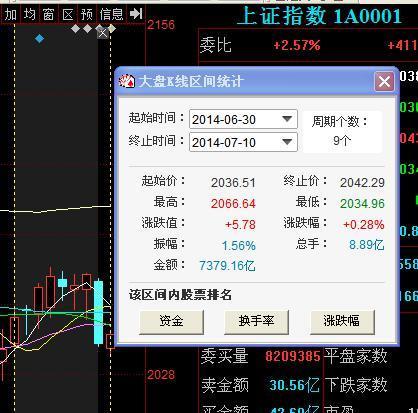Click the 涨跌幅 value +0.28%
Image resolution: width=418 pixels, height=413 pixels.
coord(364,225)
